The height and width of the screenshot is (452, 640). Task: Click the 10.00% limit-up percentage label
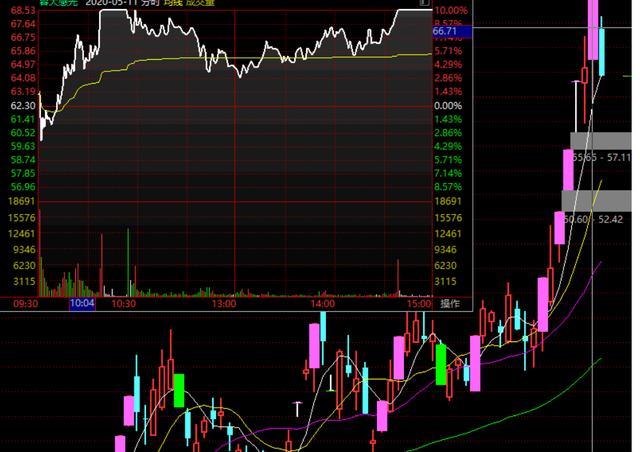coord(451,11)
